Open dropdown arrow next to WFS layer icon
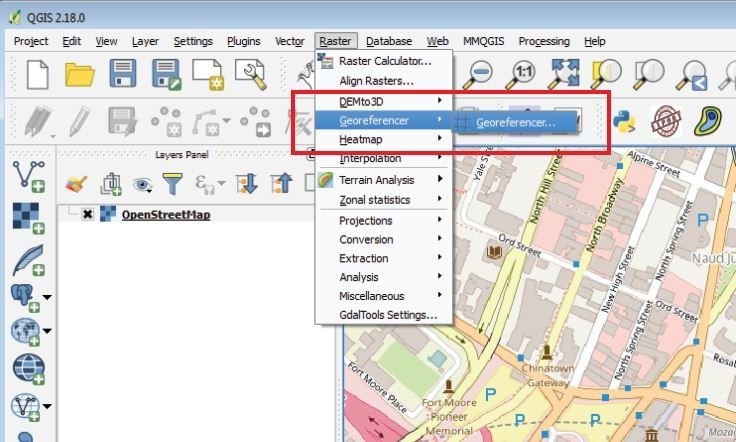The image size is (736, 442). [x=47, y=406]
